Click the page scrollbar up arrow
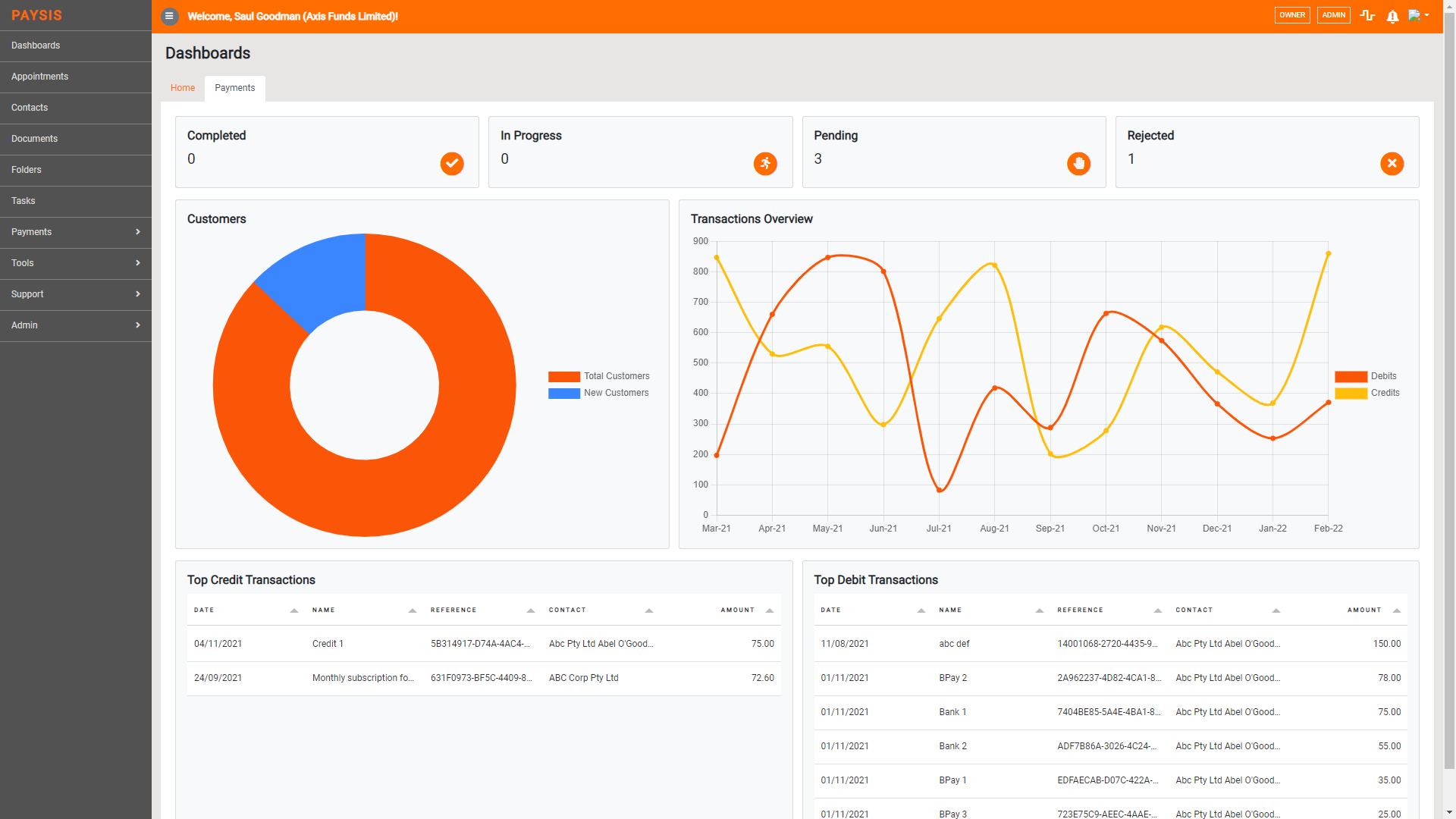The height and width of the screenshot is (819, 1456). click(x=1450, y=6)
